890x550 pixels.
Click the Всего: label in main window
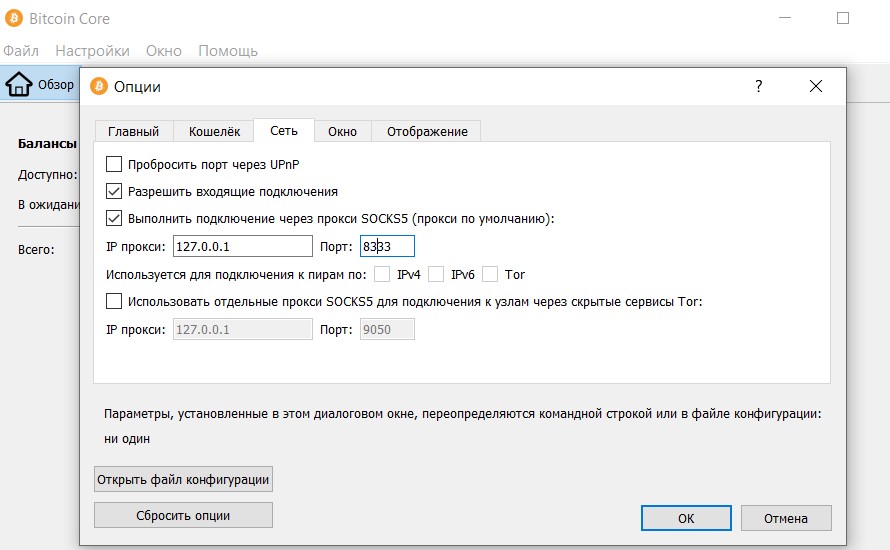pyautogui.click(x=36, y=250)
